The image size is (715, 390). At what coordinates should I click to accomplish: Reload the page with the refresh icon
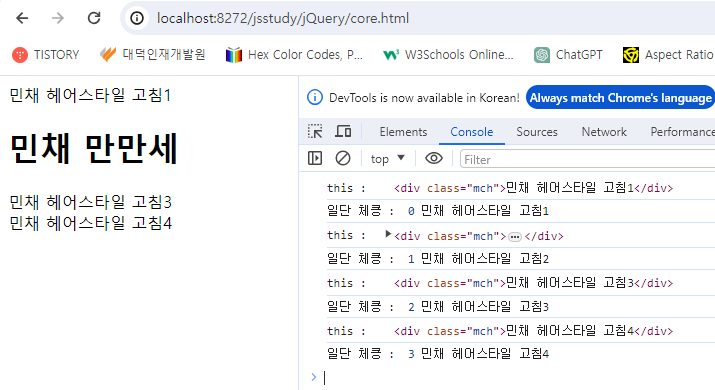[94, 18]
